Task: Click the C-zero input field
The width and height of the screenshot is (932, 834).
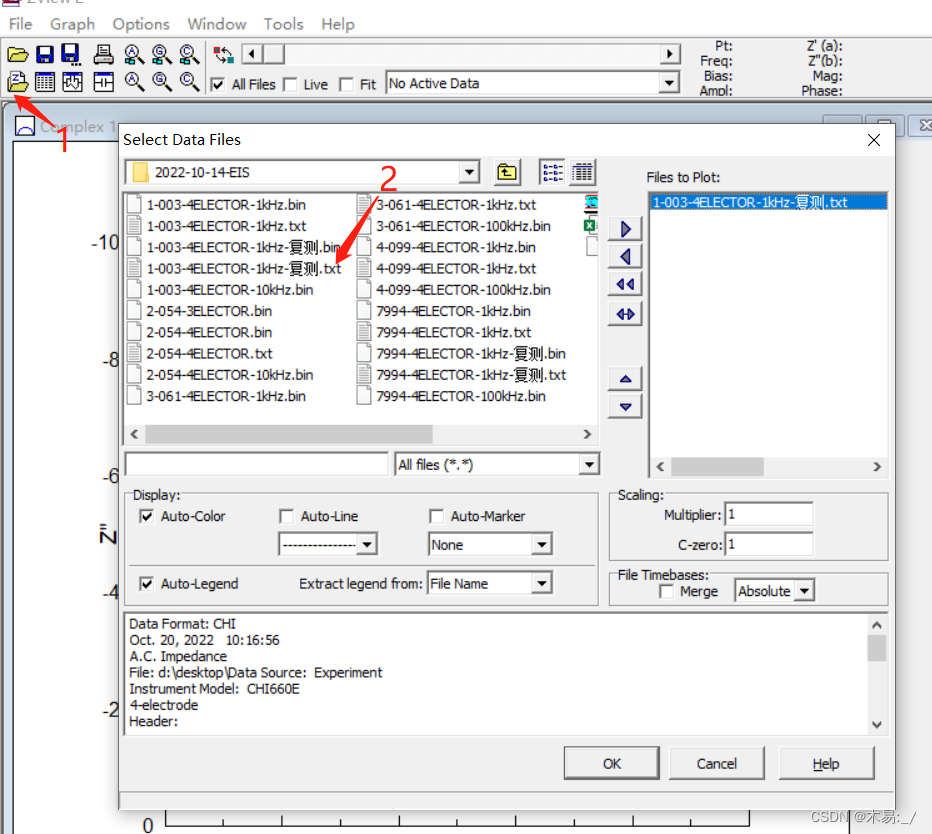Action: click(769, 545)
